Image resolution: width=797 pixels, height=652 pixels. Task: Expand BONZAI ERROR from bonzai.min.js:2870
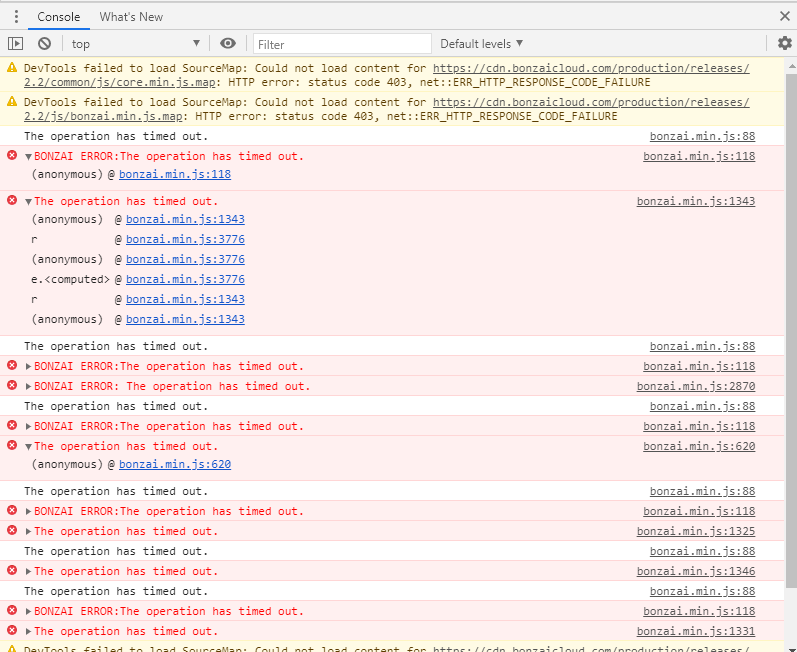click(x=28, y=386)
